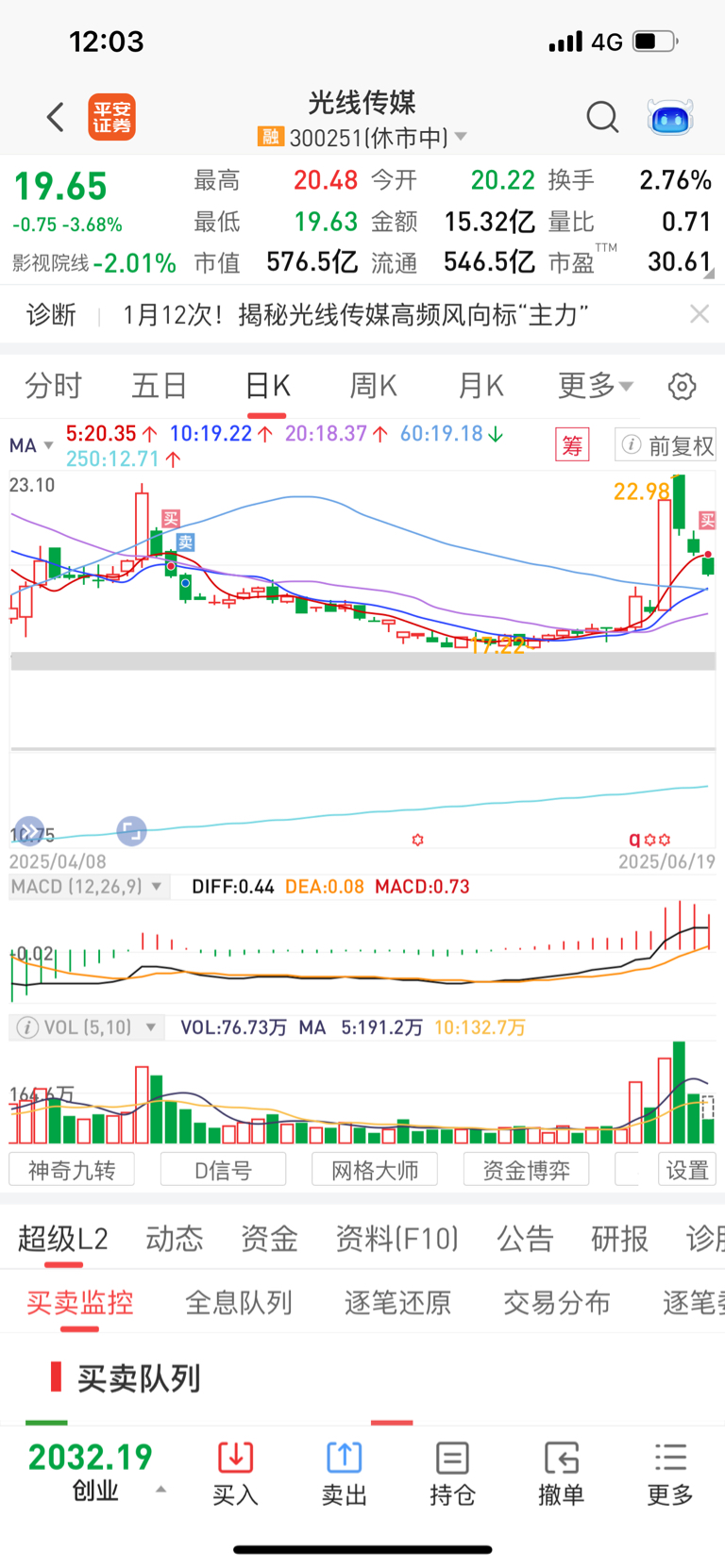The image size is (725, 1568).
Task: Tap the 市值 576.5亿 value
Action: (x=311, y=261)
